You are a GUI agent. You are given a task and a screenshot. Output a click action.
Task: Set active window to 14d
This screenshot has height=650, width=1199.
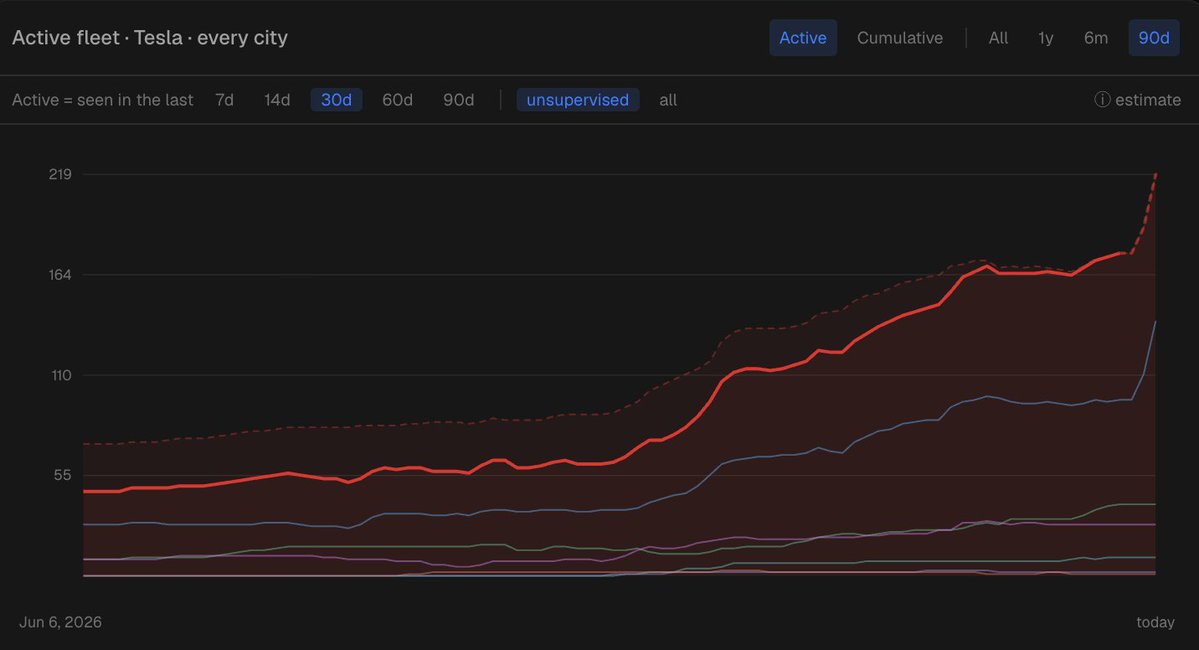point(277,100)
